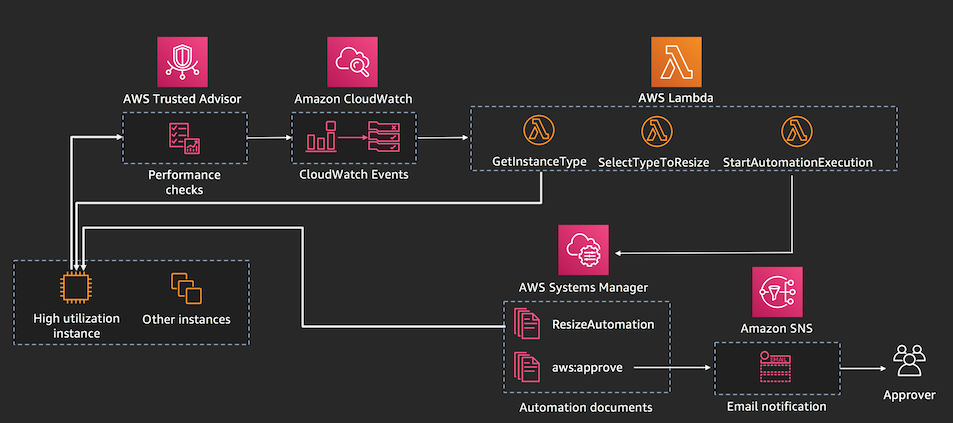Viewport: 953px width, 423px height.
Task: Click the large AWS Lambda service icon
Action: pos(676,61)
